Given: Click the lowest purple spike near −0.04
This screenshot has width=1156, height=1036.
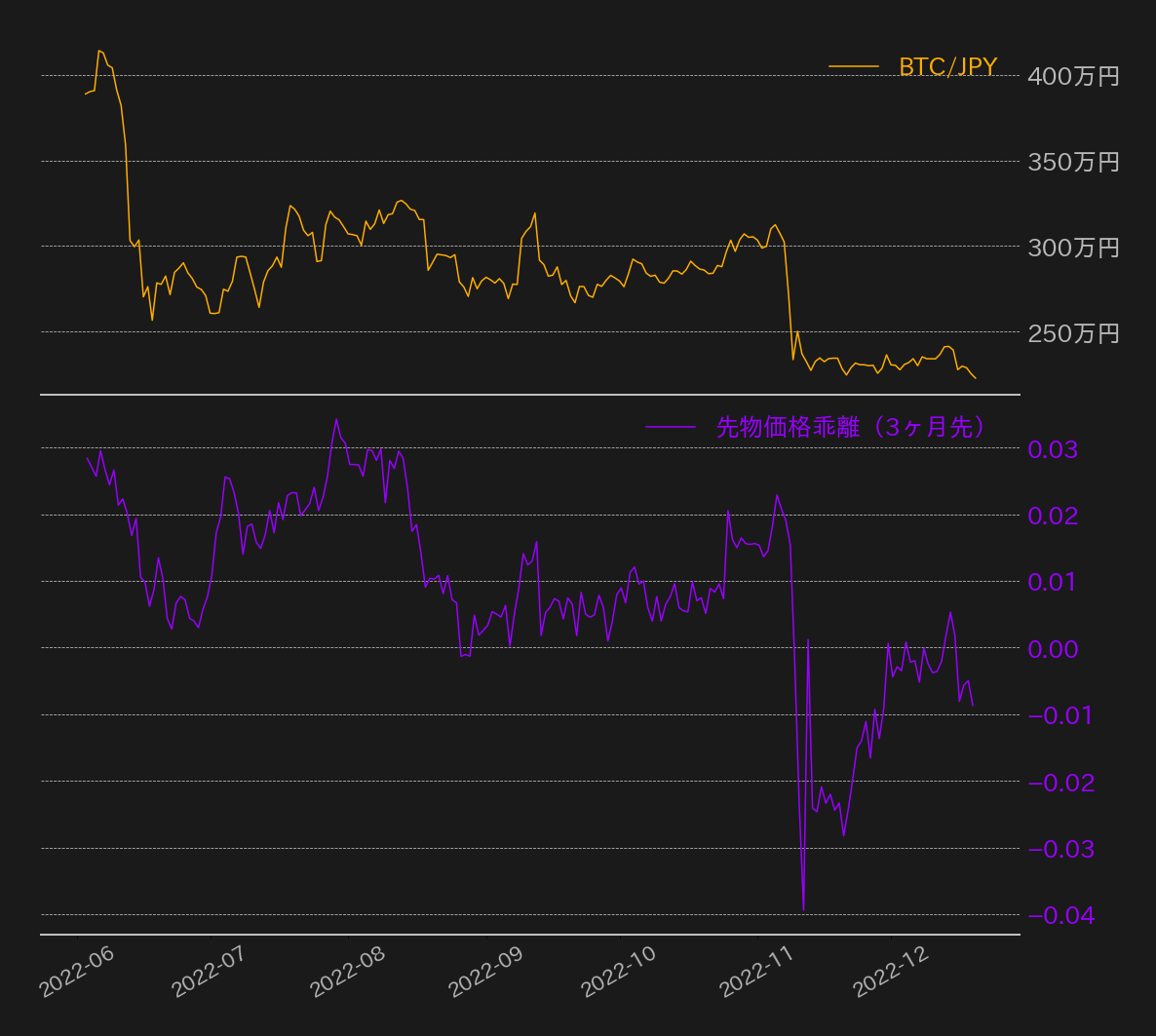Looking at the screenshot, I should coord(803,910).
